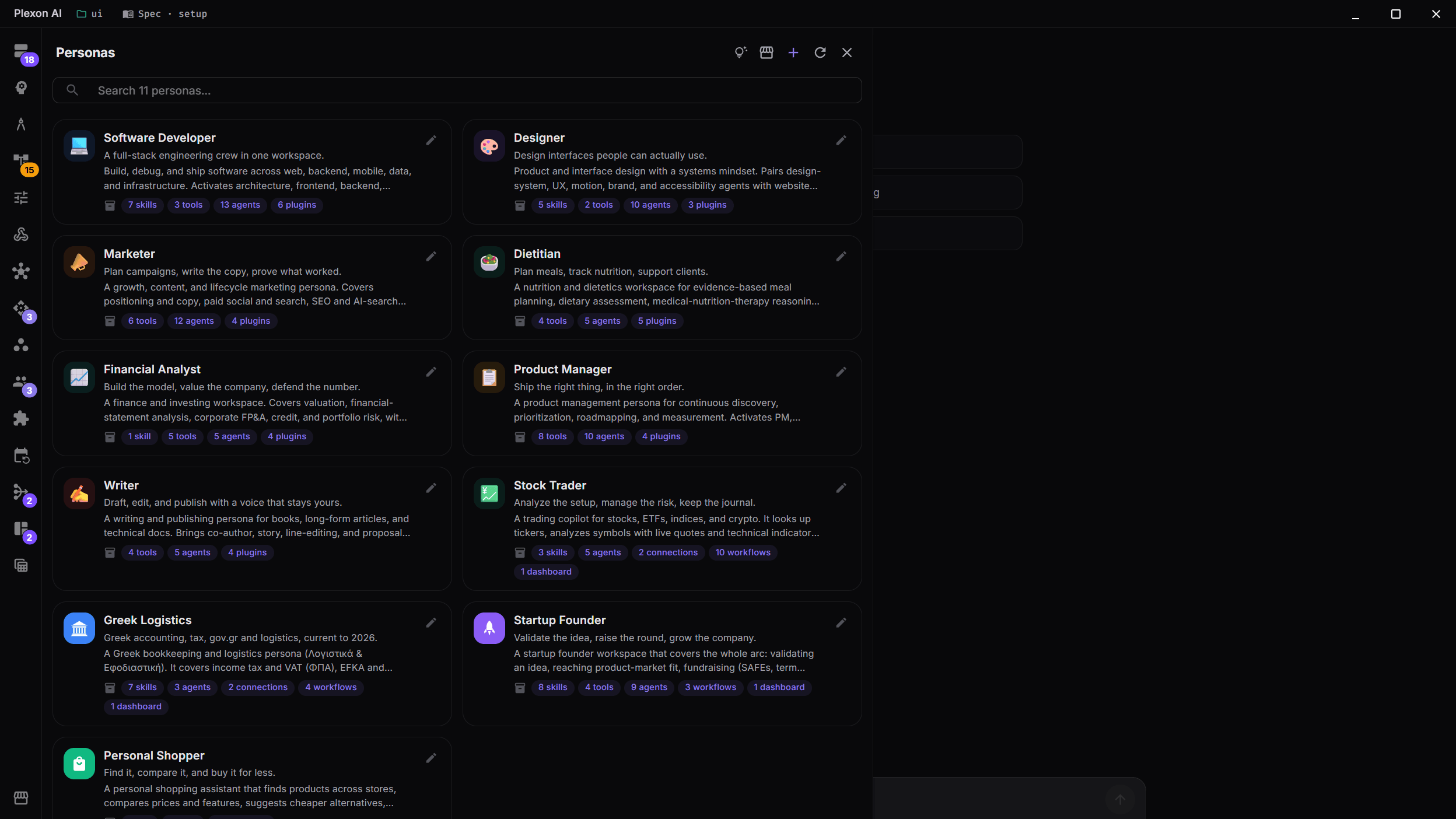This screenshot has height=819, width=1456.
Task: Click the Greek Logistics bank icon
Action: [x=79, y=628]
